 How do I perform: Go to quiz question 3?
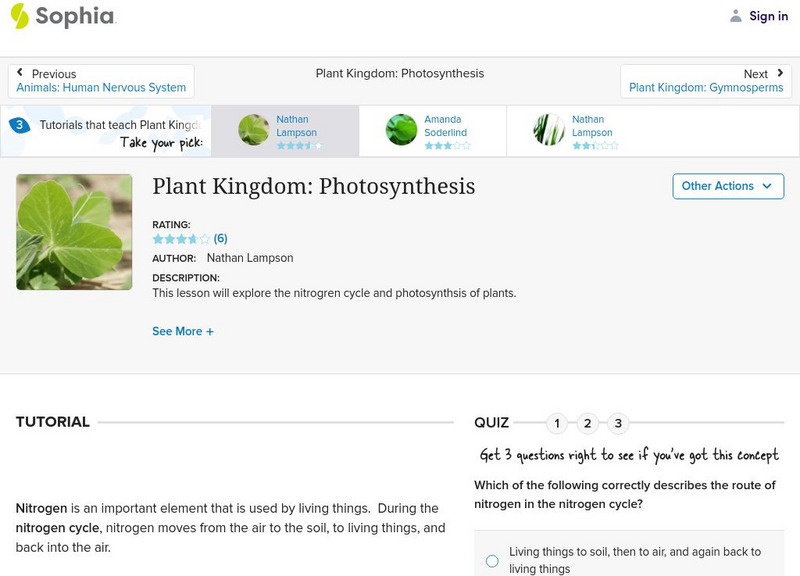point(619,423)
